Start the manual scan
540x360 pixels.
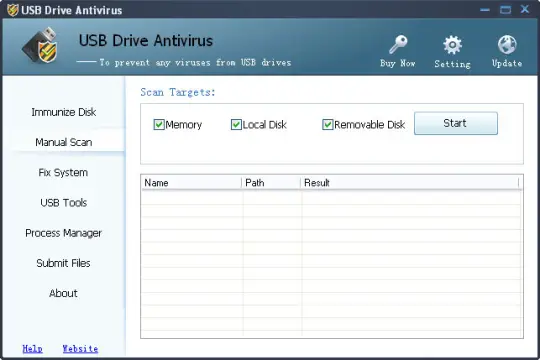(456, 123)
